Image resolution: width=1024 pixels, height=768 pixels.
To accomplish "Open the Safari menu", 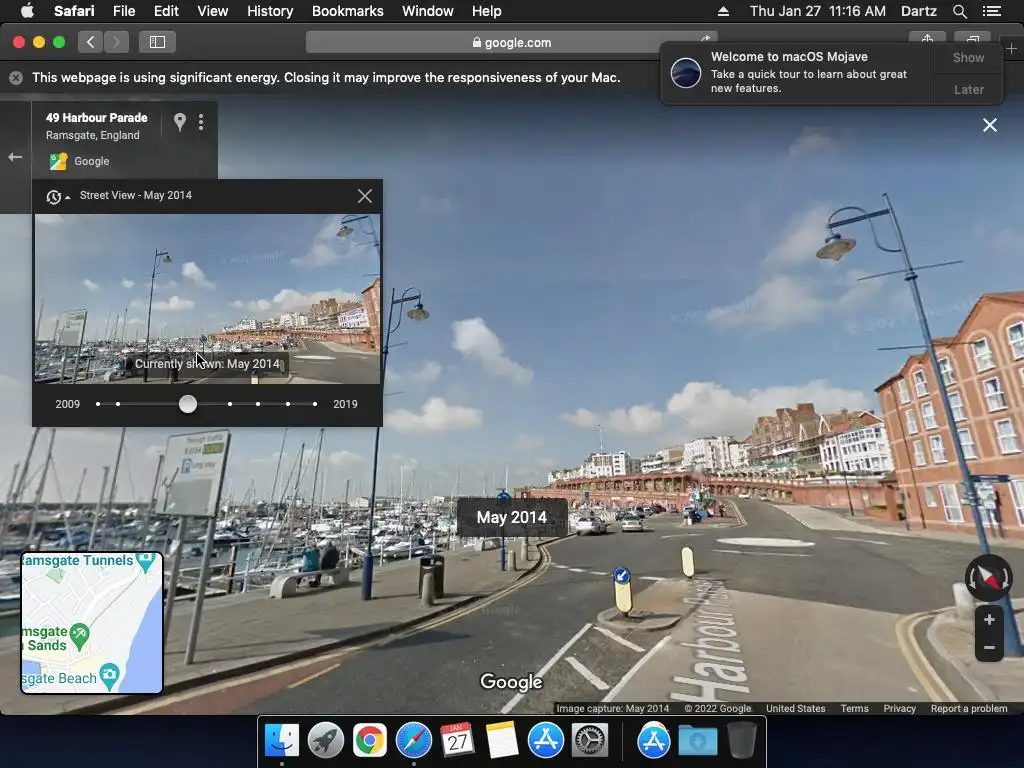I will [74, 11].
